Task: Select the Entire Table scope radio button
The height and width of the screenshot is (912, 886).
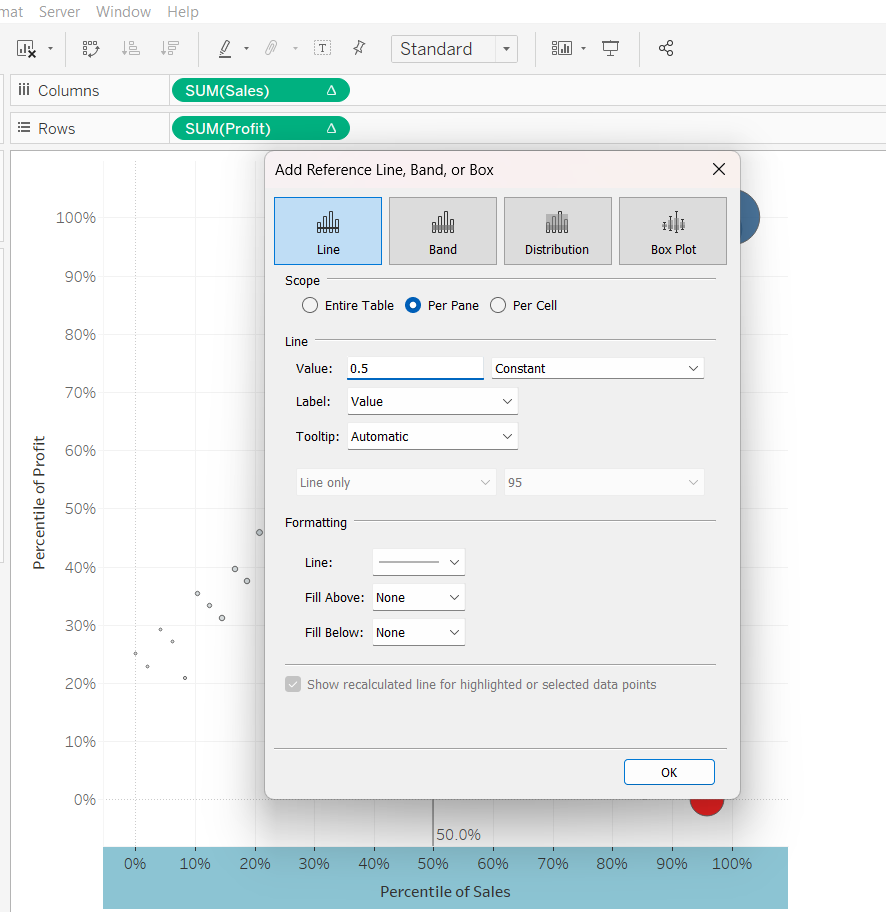Action: click(x=310, y=305)
